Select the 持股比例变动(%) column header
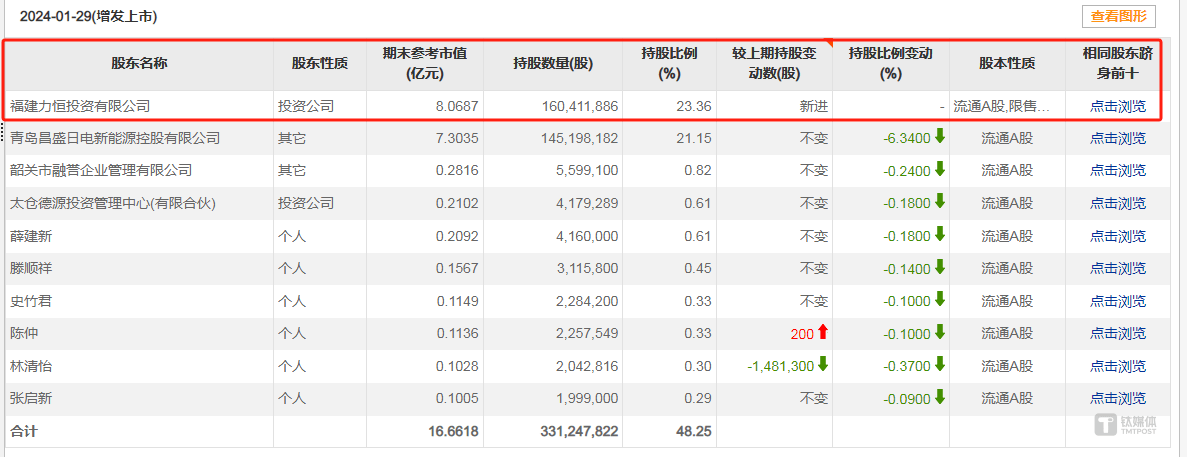This screenshot has height=457, width=1187. (x=890, y=64)
